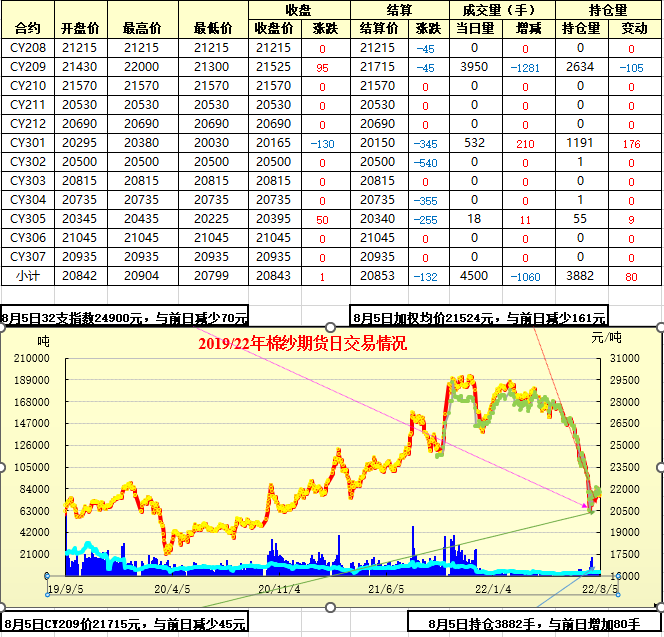This screenshot has width=664, height=637.
Task: Select the chart title 棉纱期货日交易情况
Action: click(302, 343)
